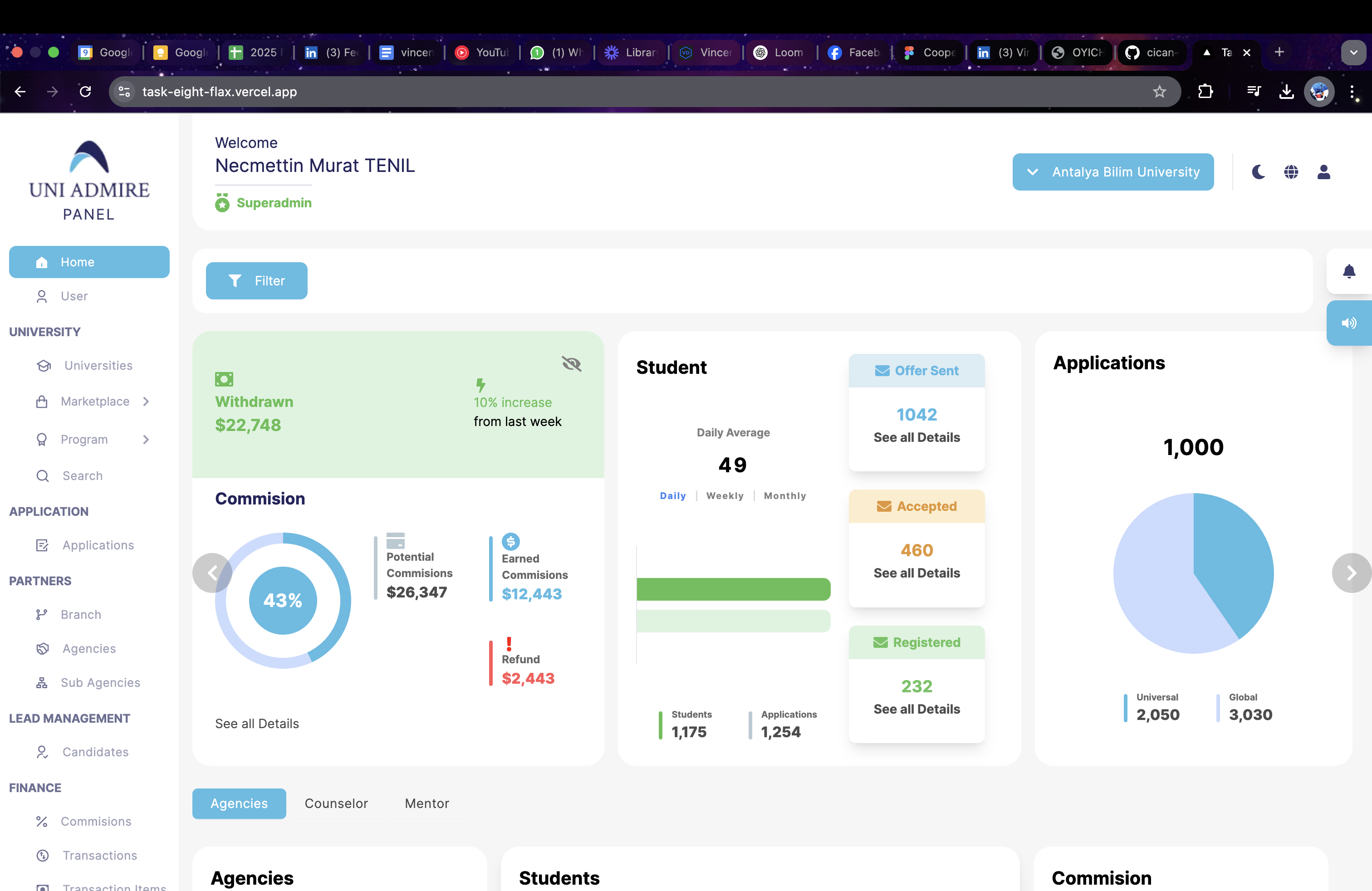The image size is (1372, 891).
Task: Switch to the Counselor tab
Action: click(x=336, y=803)
